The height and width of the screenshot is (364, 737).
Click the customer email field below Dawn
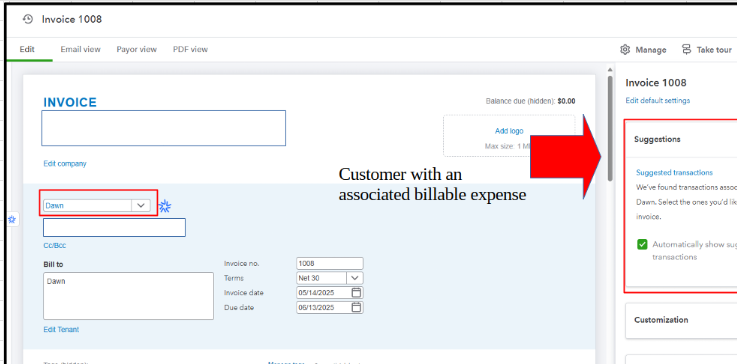coord(114,228)
